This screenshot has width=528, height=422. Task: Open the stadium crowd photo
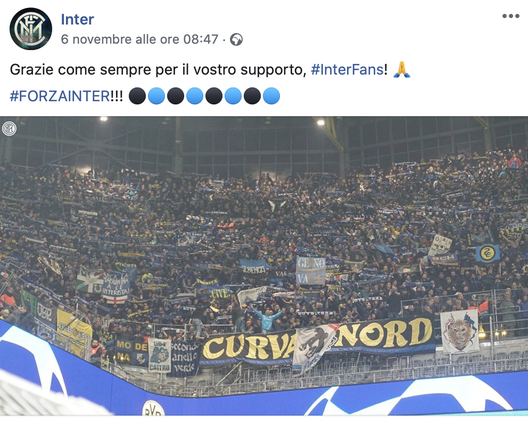(264, 266)
